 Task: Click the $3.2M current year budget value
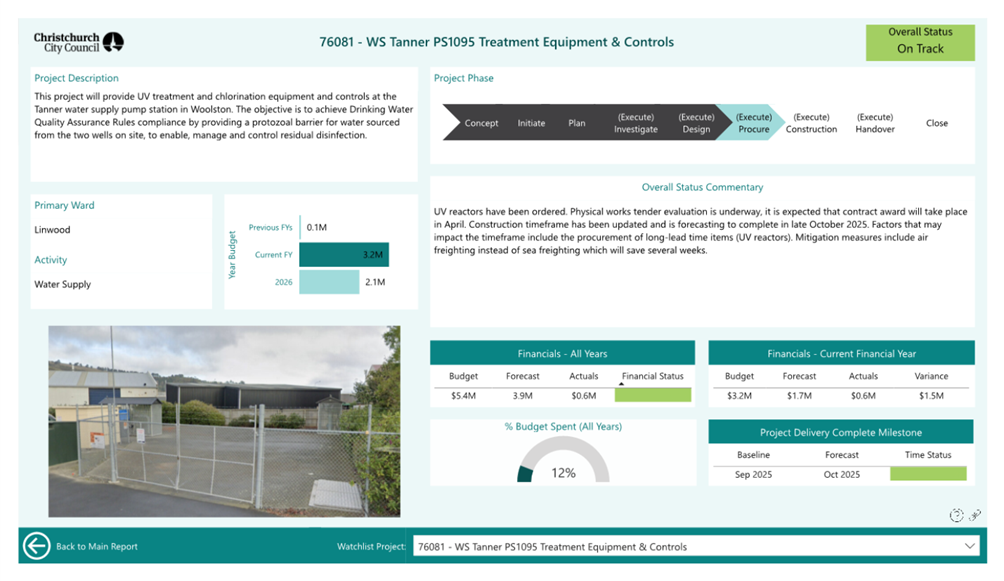pyautogui.click(x=739, y=396)
